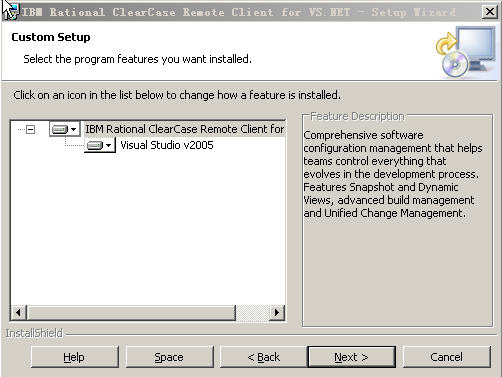Click the horizontal scrollbar thumb in the feature list
502x377 pixels.
[x=131, y=313]
